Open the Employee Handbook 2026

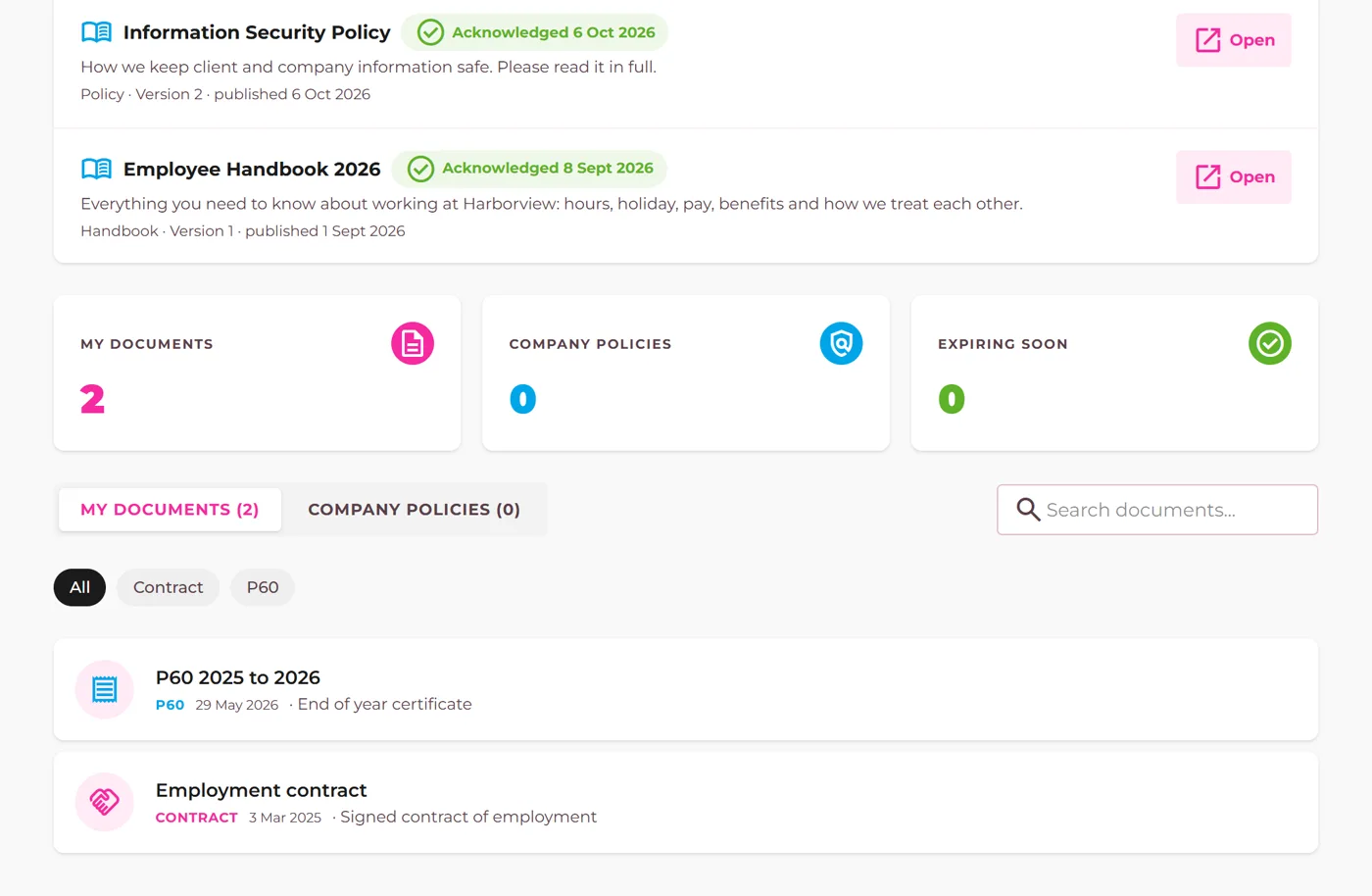tap(1234, 177)
